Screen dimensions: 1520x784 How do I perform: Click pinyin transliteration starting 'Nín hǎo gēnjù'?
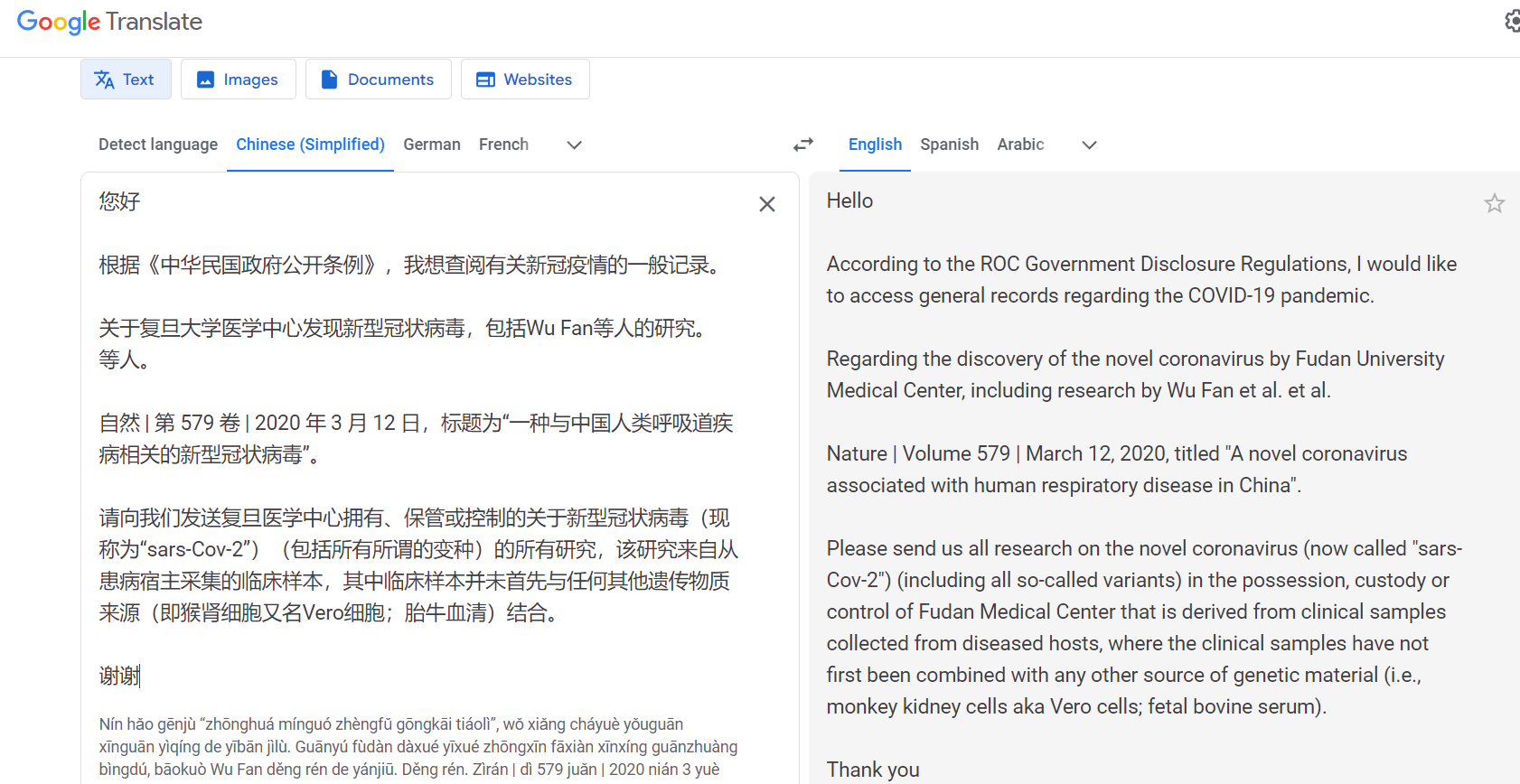tap(418, 747)
